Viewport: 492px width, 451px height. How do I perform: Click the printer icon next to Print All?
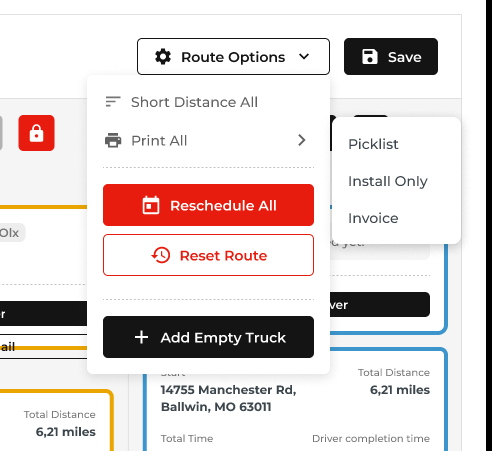113,140
